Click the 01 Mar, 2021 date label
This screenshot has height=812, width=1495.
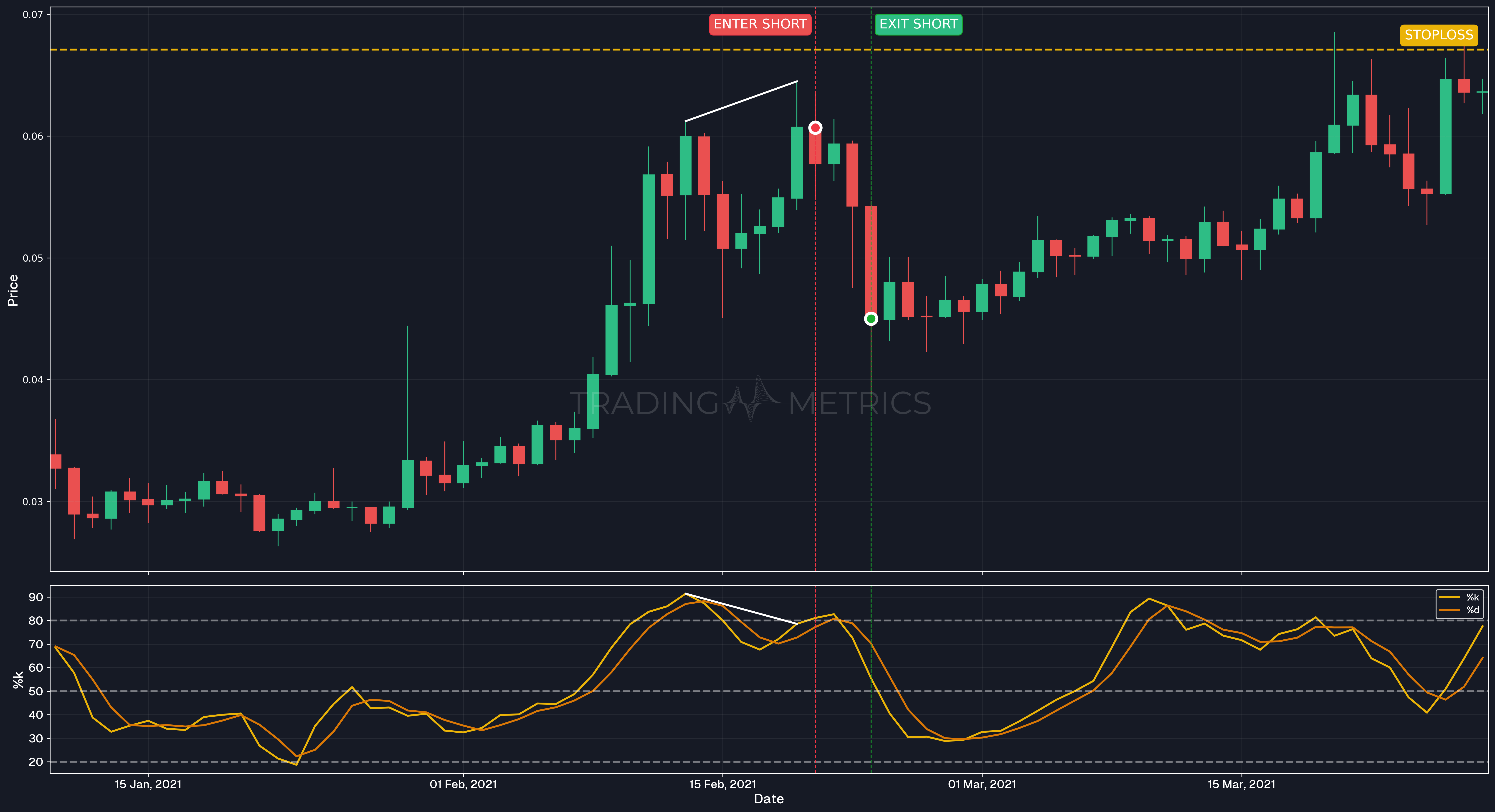982,785
